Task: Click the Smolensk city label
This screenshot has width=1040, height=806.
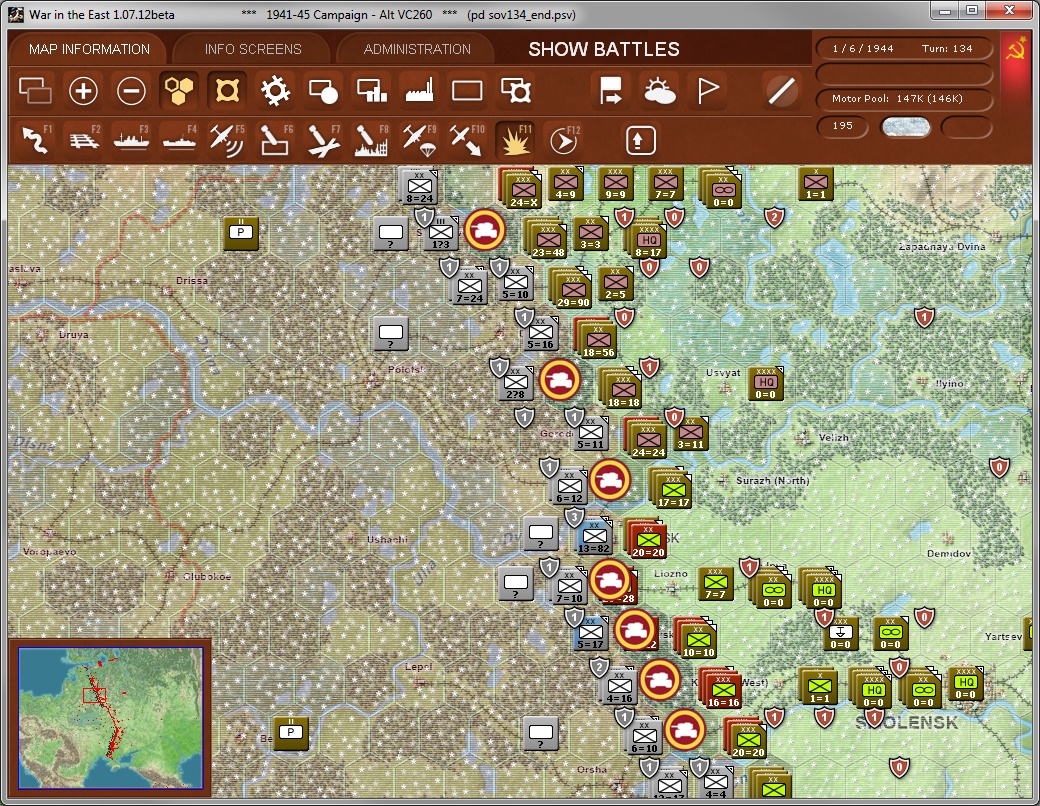Action: [x=906, y=722]
